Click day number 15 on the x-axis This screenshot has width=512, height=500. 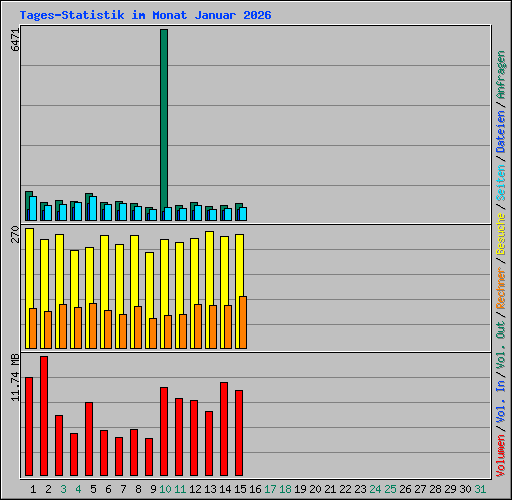point(240,489)
